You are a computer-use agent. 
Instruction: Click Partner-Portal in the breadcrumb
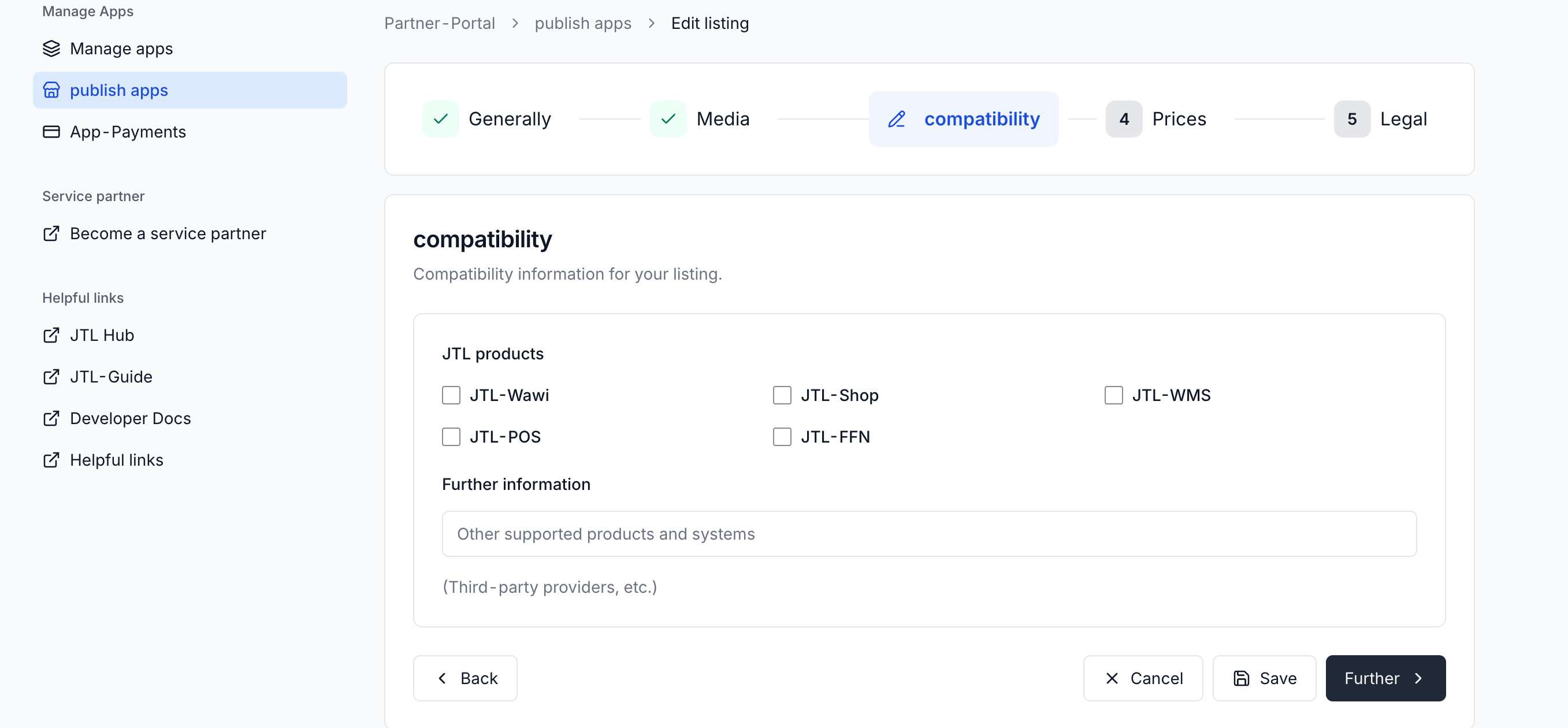(440, 23)
